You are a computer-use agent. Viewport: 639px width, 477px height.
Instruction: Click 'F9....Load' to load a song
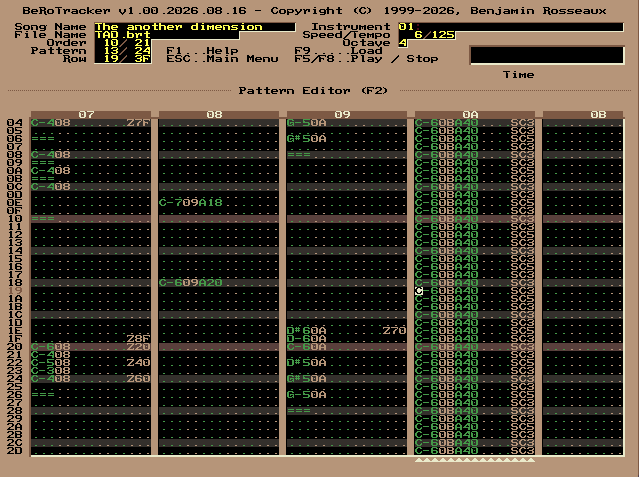pos(339,51)
